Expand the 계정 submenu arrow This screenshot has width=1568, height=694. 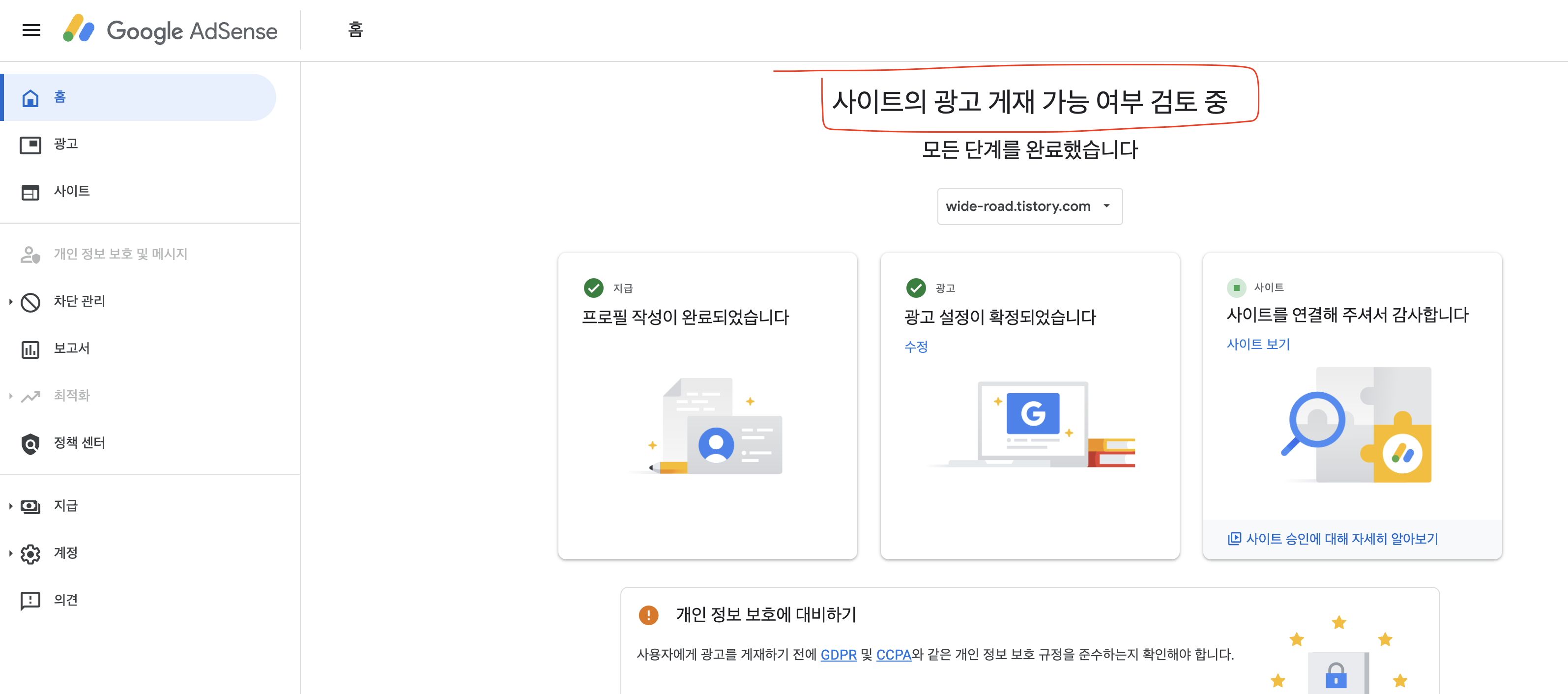pos(10,553)
